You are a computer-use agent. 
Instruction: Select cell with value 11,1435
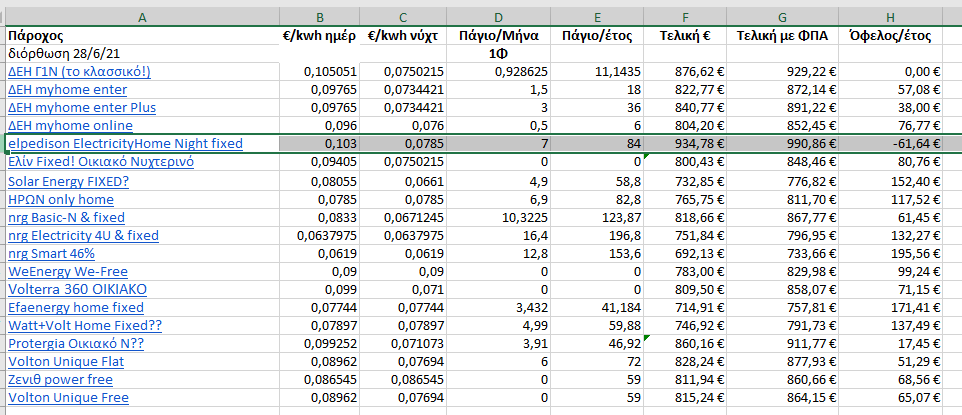598,72
